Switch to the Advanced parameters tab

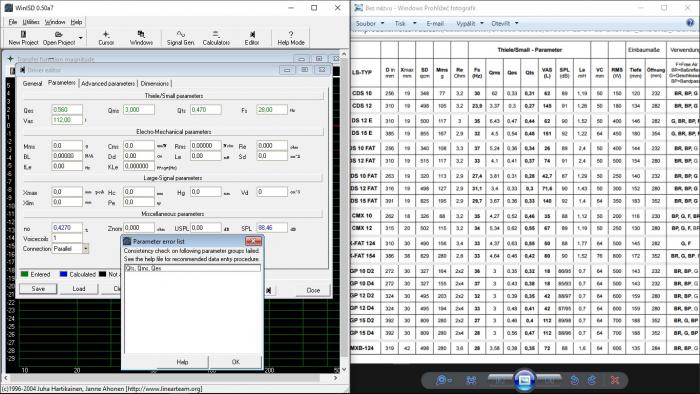108,83
